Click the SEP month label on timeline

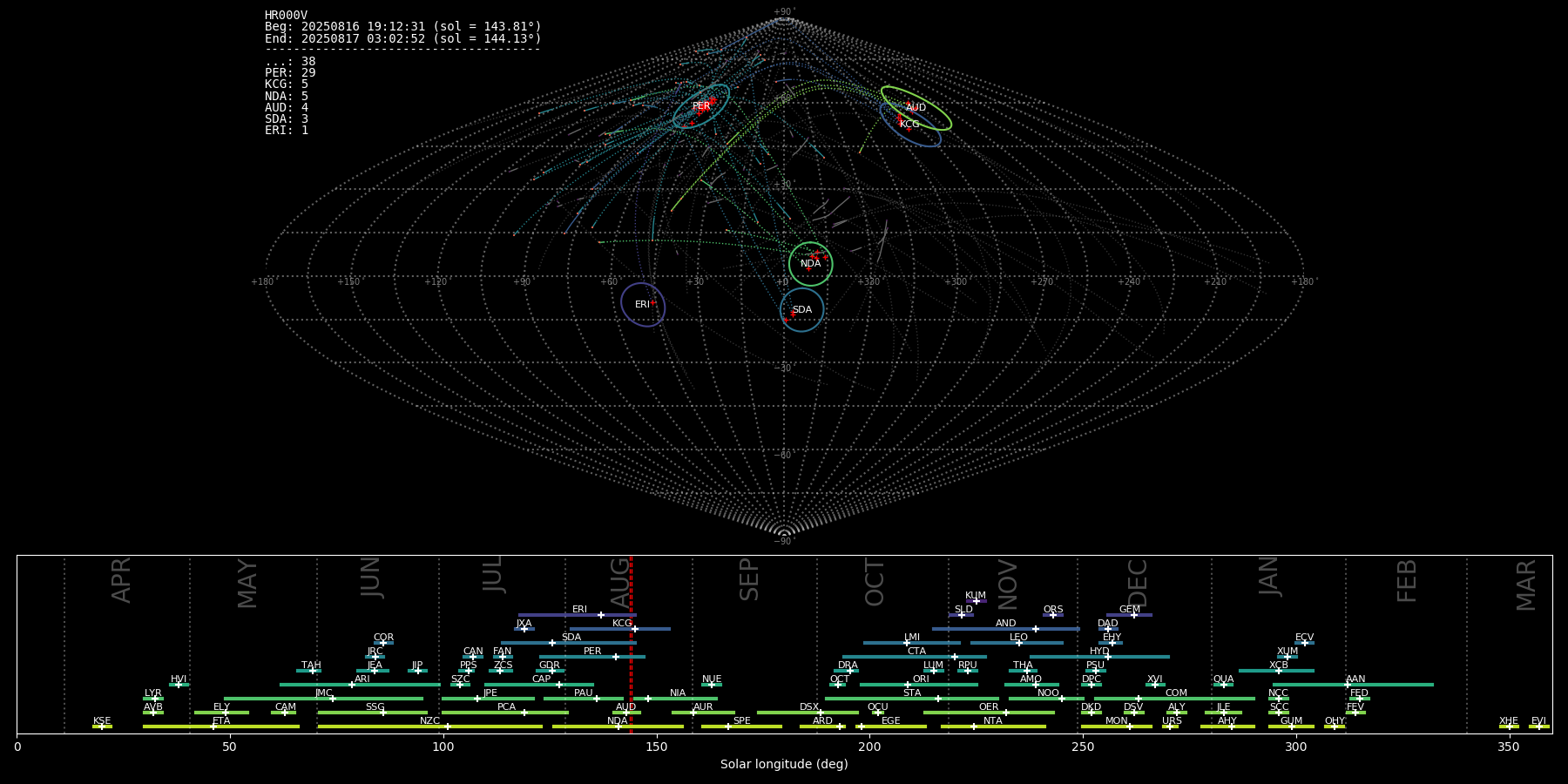[749, 579]
